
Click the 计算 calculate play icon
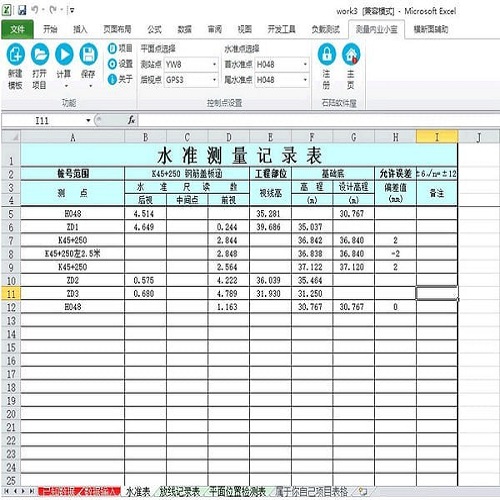coord(64,54)
